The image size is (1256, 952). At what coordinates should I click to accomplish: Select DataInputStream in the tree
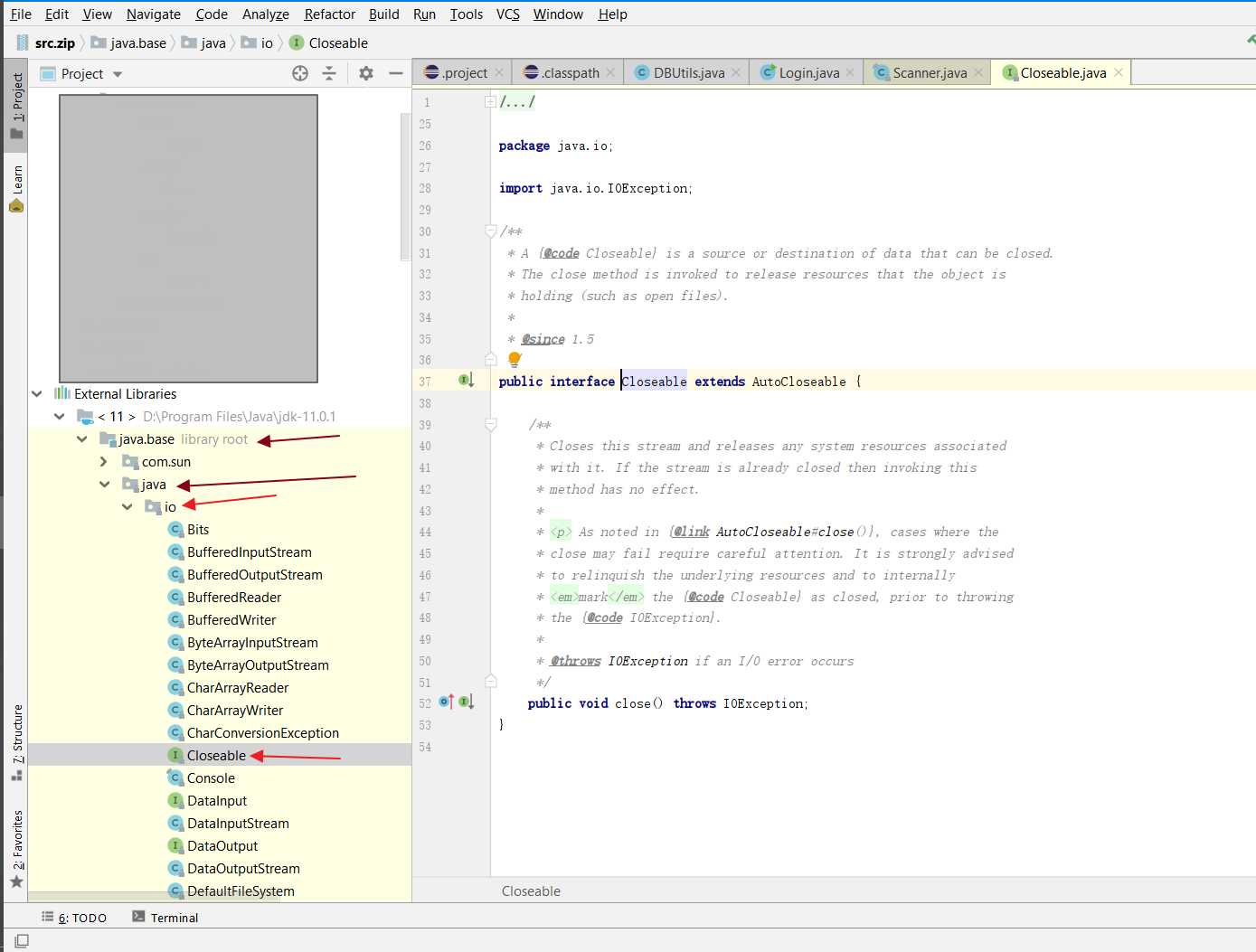pyautogui.click(x=238, y=823)
